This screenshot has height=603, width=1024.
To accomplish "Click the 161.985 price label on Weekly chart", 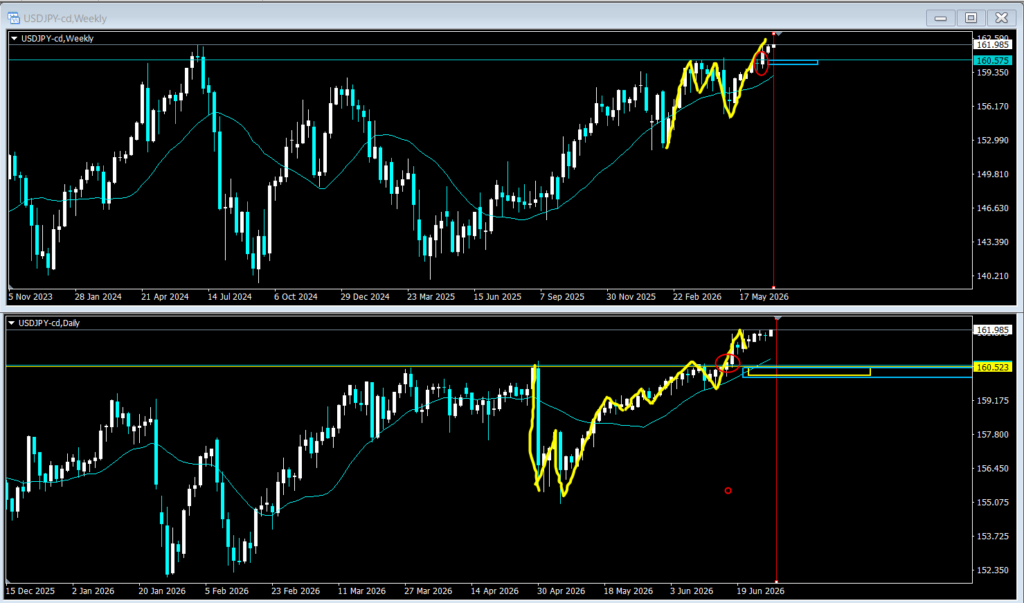I will tap(993, 45).
